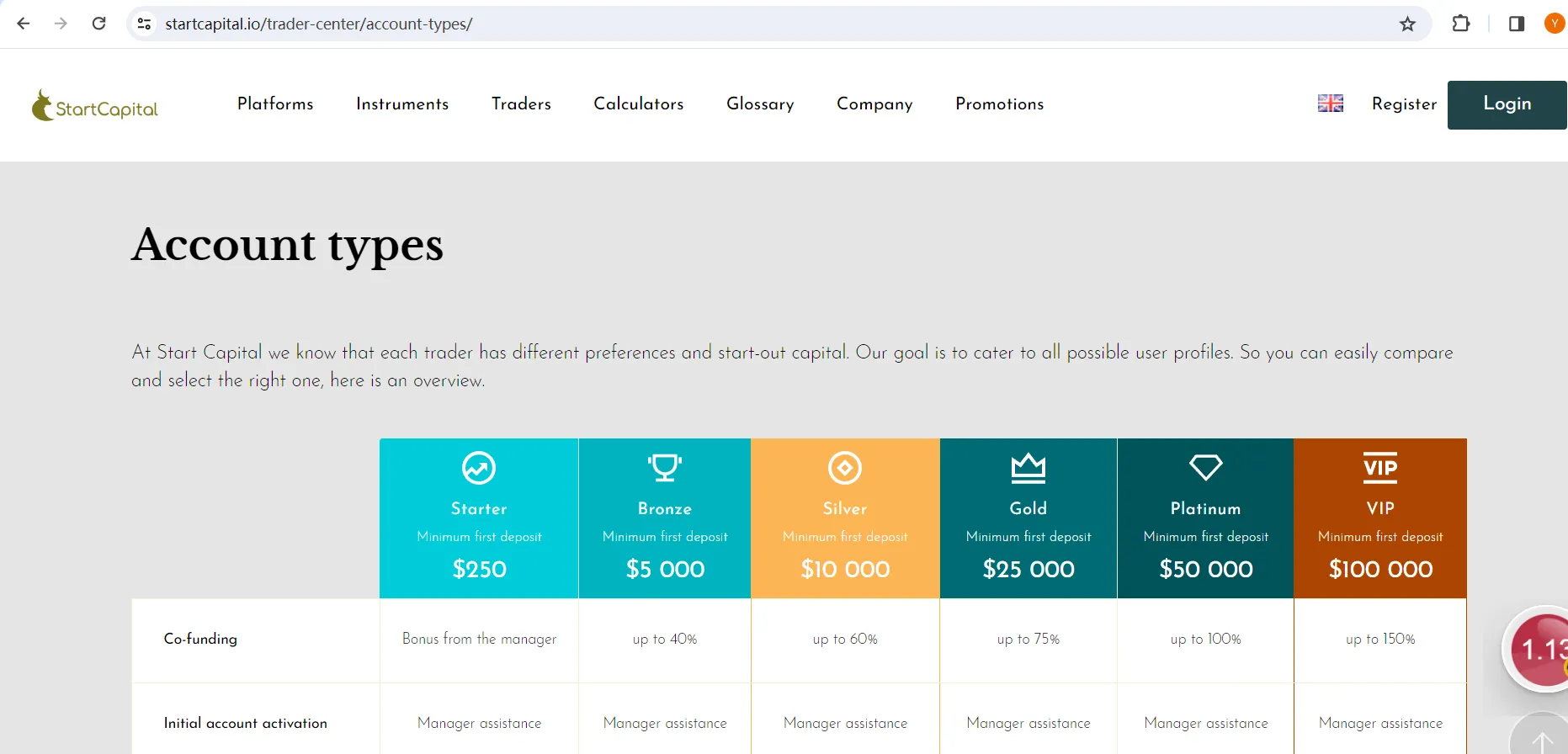Click the Register link
Screen dimensions: 1568x754
coord(1405,104)
